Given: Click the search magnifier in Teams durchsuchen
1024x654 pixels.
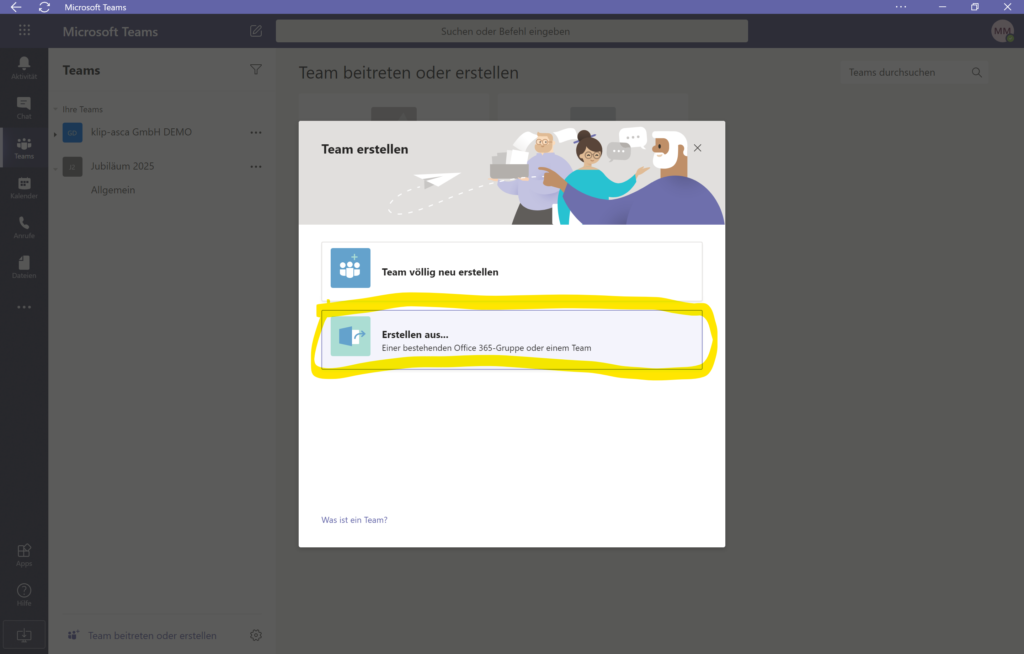Looking at the screenshot, I should click(x=976, y=73).
